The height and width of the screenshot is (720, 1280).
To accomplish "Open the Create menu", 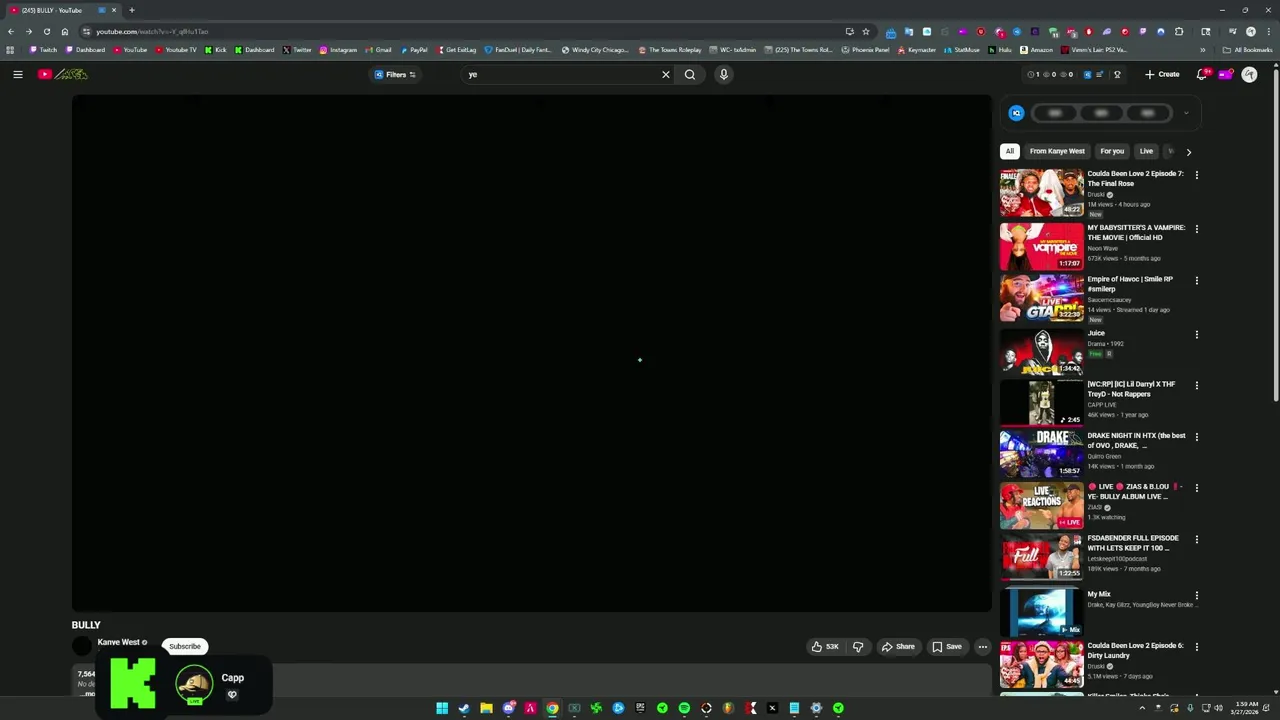I will (1162, 74).
